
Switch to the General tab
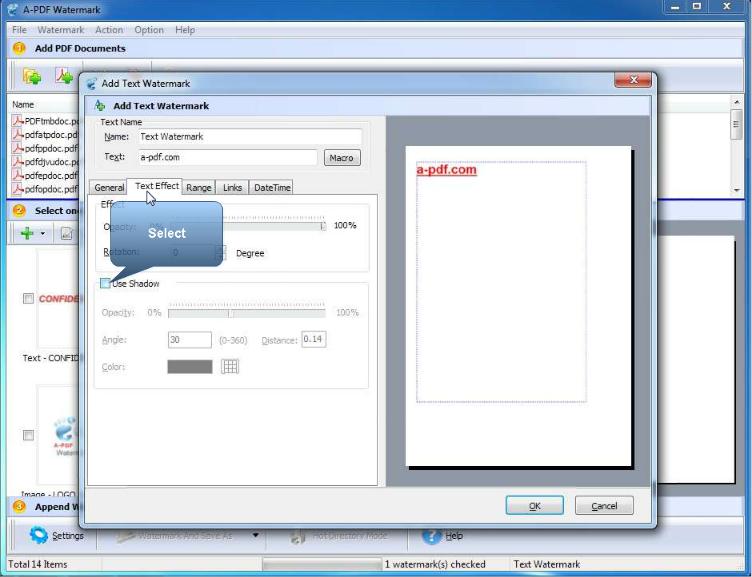pyautogui.click(x=109, y=188)
